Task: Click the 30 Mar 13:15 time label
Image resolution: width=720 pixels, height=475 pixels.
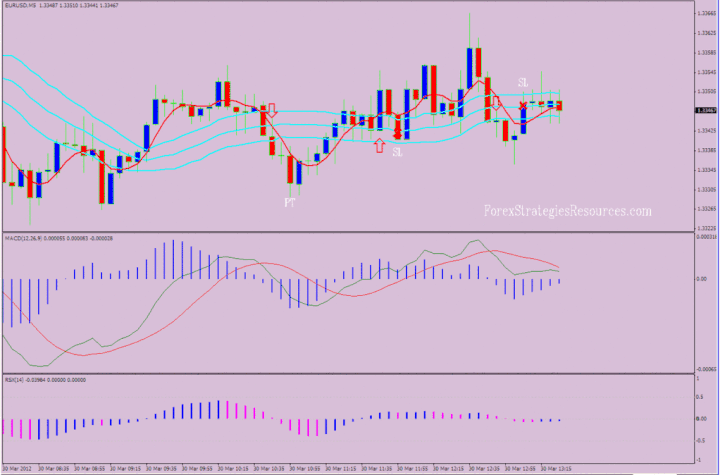Action: point(557,469)
